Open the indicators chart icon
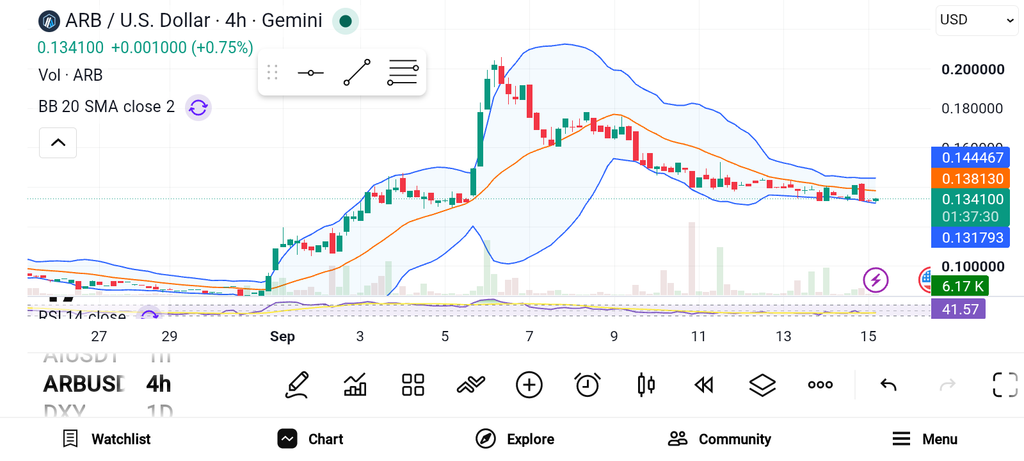 pyautogui.click(x=355, y=385)
